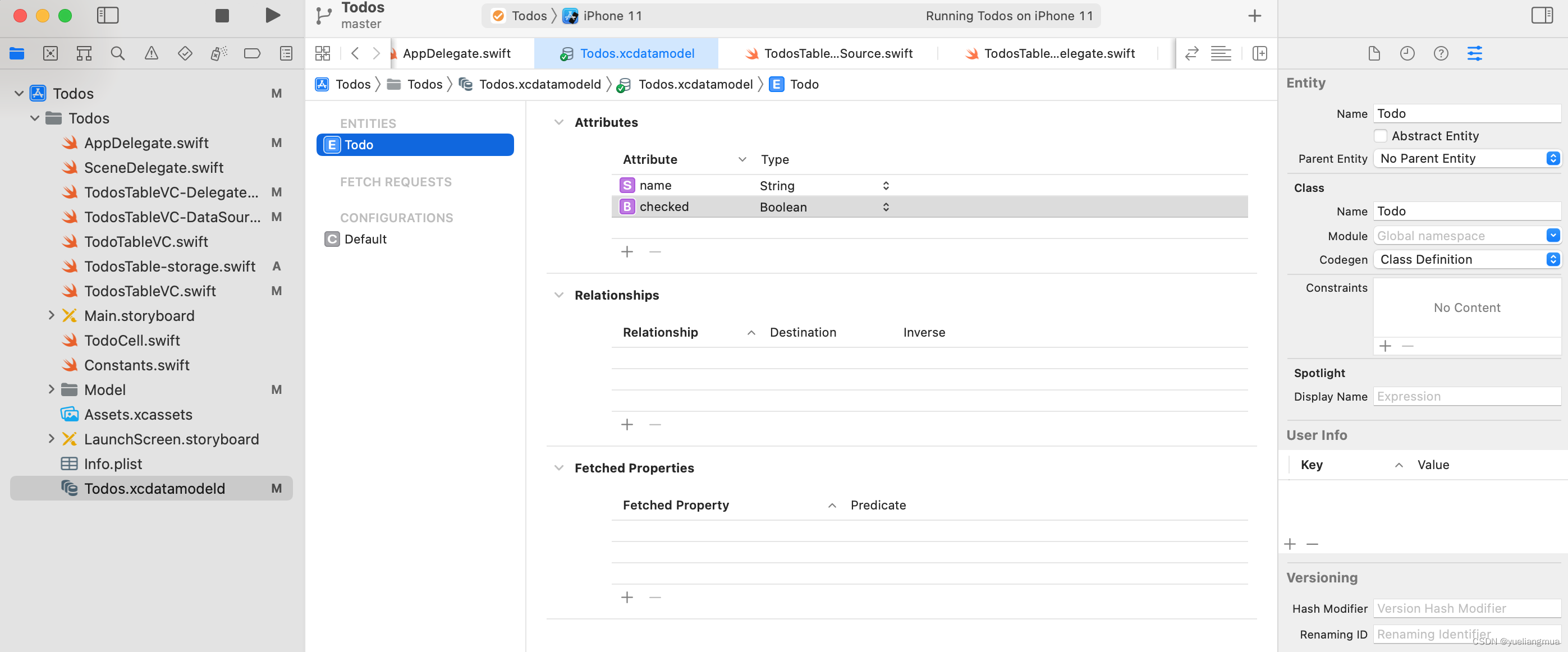1568x652 pixels.
Task: Open the Find navigator search icon
Action: pyautogui.click(x=117, y=53)
